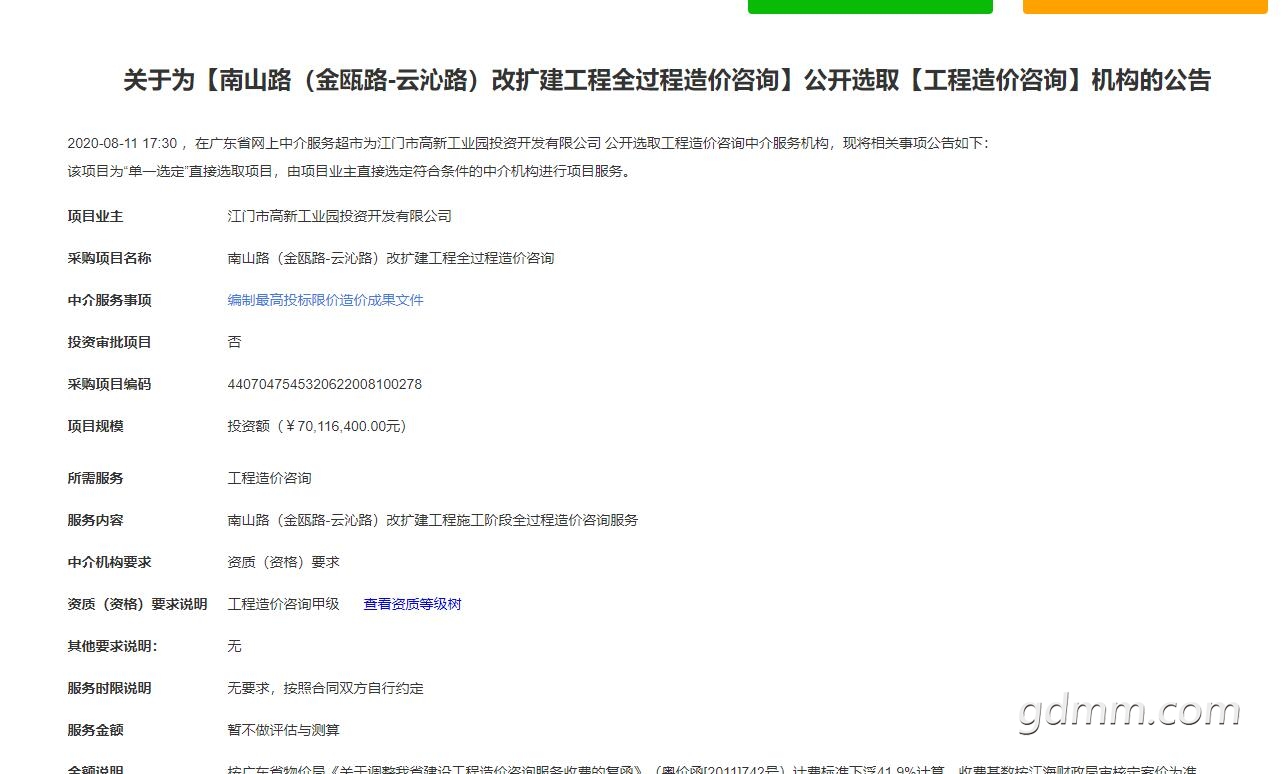Click the green button at the top
The height and width of the screenshot is (774, 1288).
pos(869,6)
